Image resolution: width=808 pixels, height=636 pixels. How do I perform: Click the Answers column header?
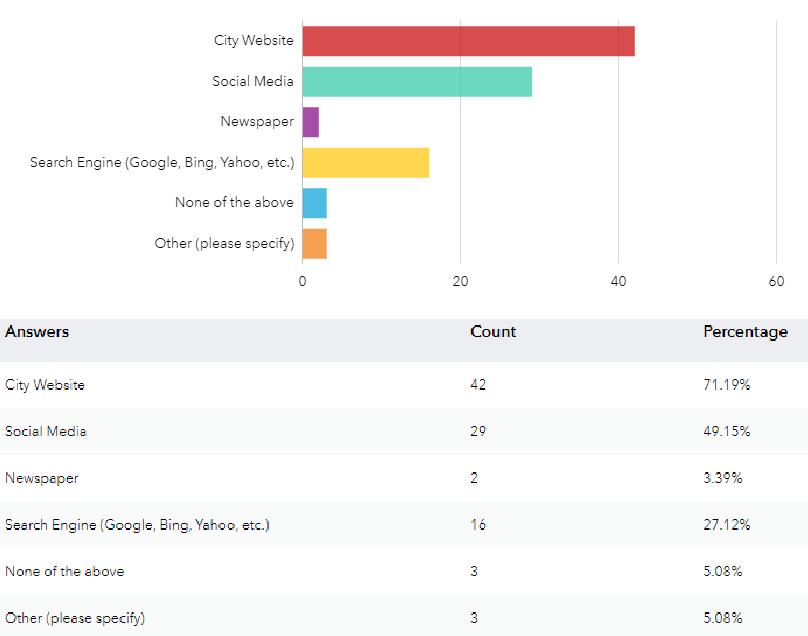(37, 332)
